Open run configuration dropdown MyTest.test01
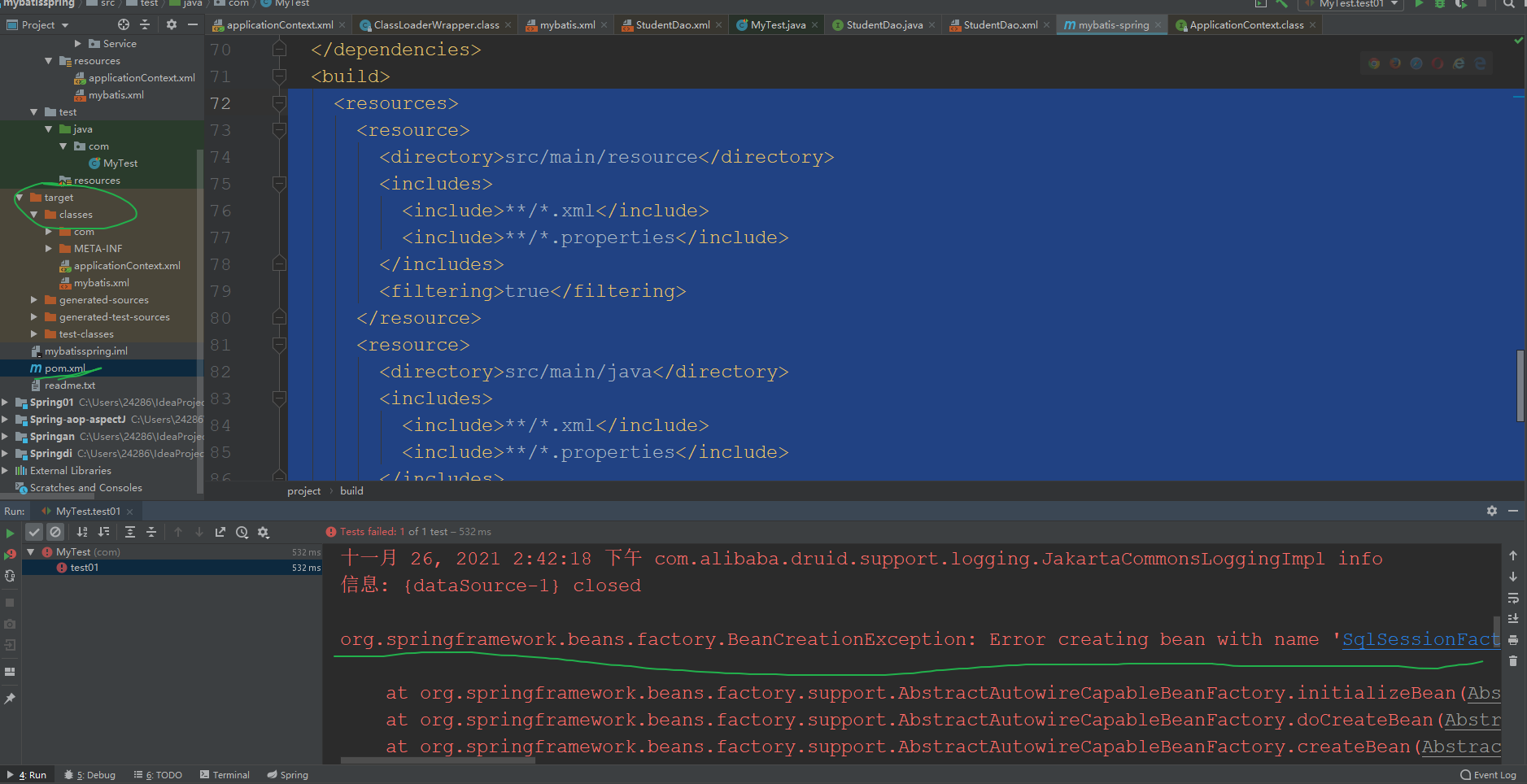 [1351, 4]
